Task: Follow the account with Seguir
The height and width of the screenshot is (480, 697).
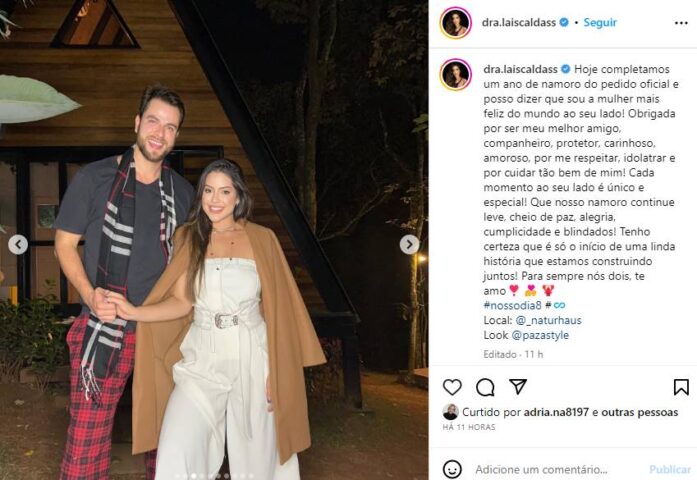Action: (x=600, y=23)
